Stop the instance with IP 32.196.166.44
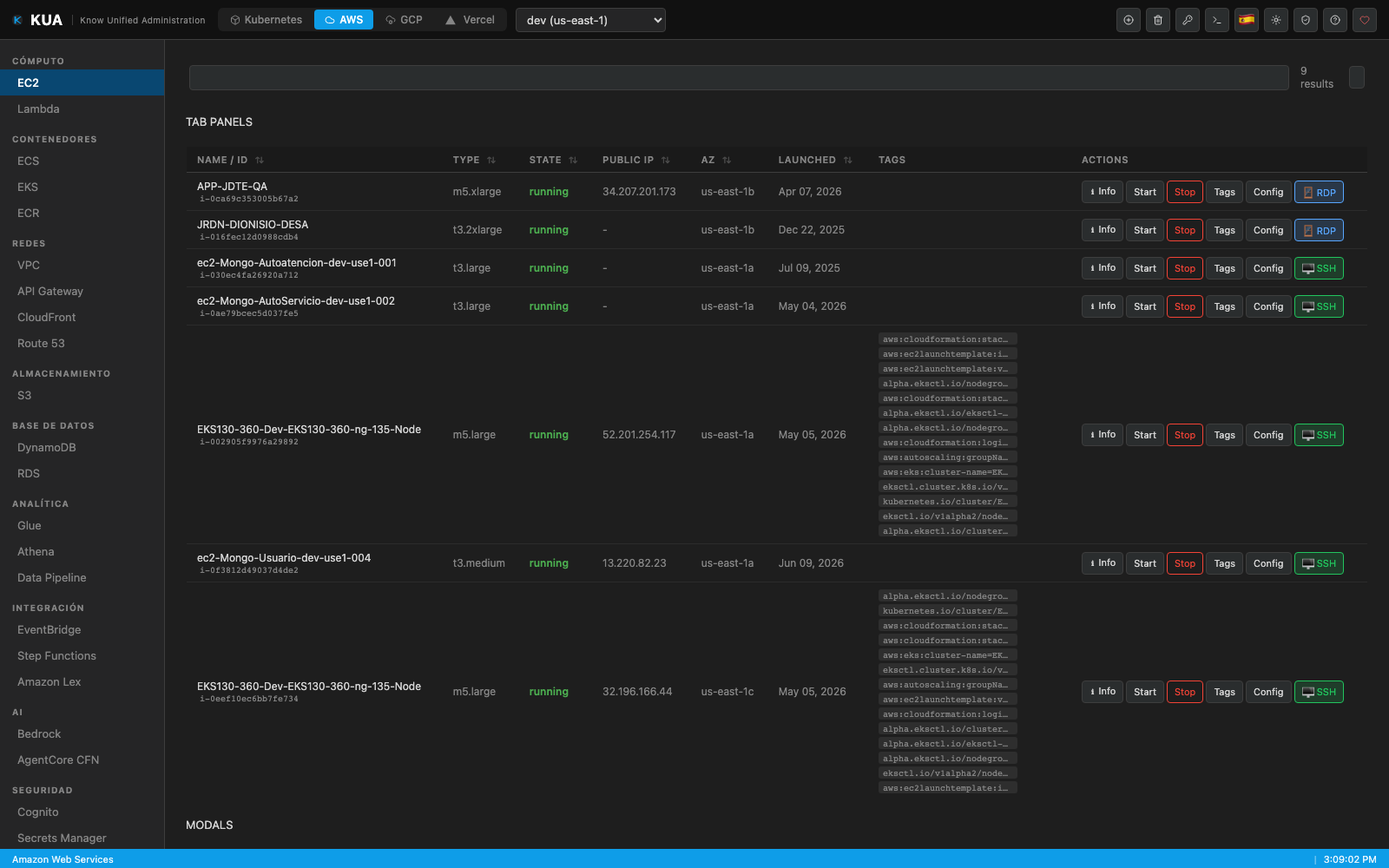 [x=1185, y=692]
